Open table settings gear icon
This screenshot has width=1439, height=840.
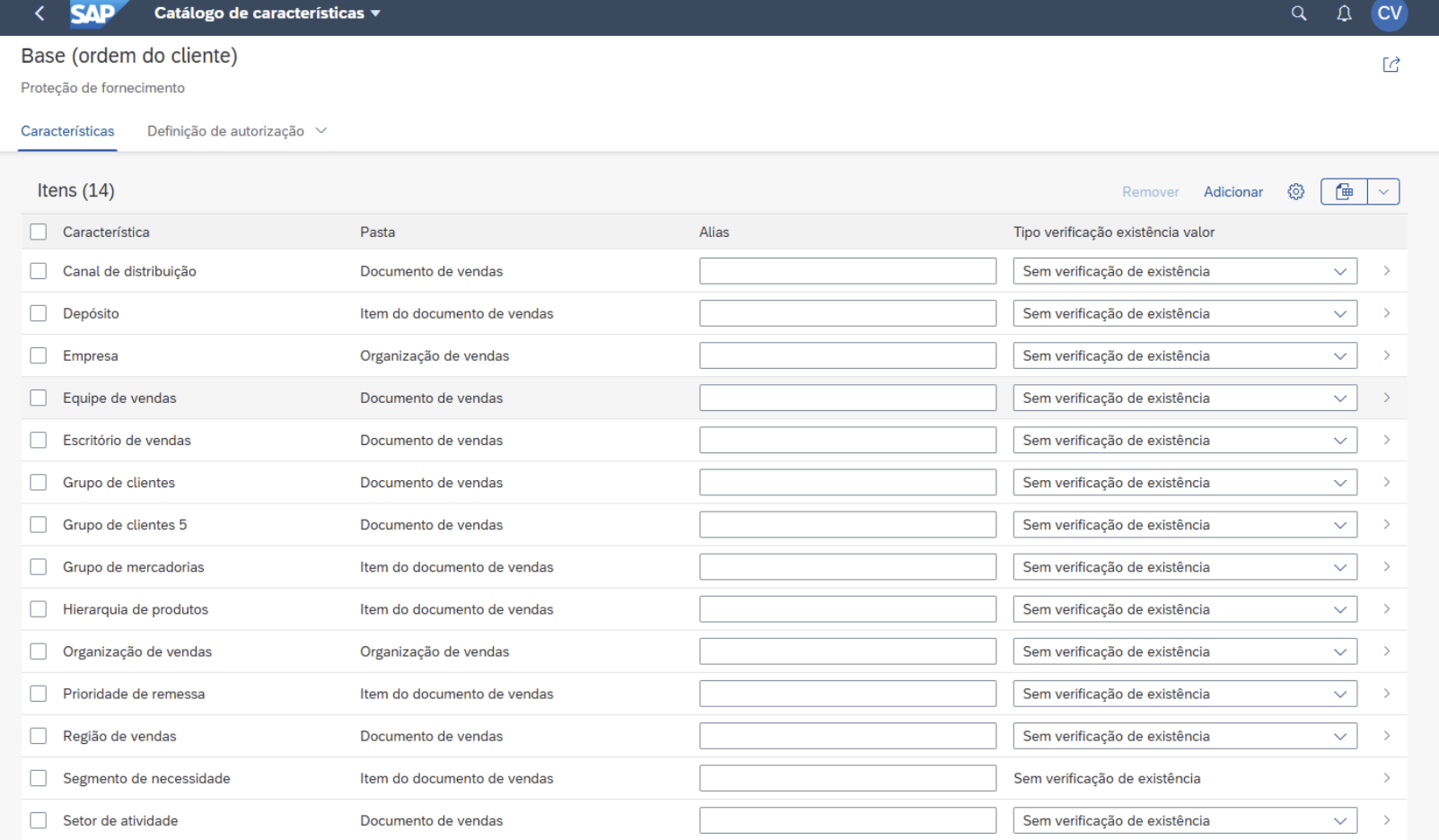[x=1295, y=191]
